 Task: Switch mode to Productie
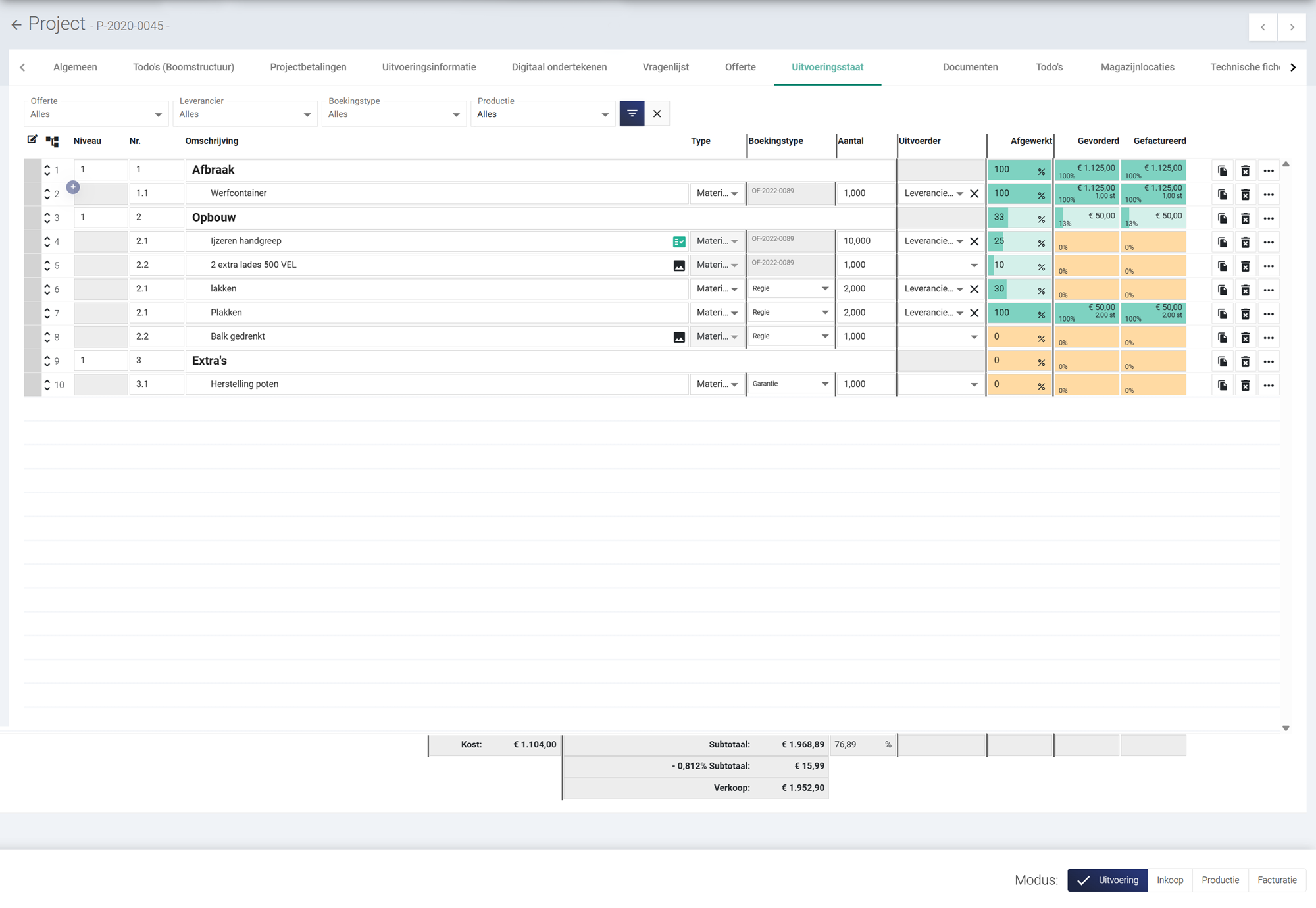click(1220, 880)
